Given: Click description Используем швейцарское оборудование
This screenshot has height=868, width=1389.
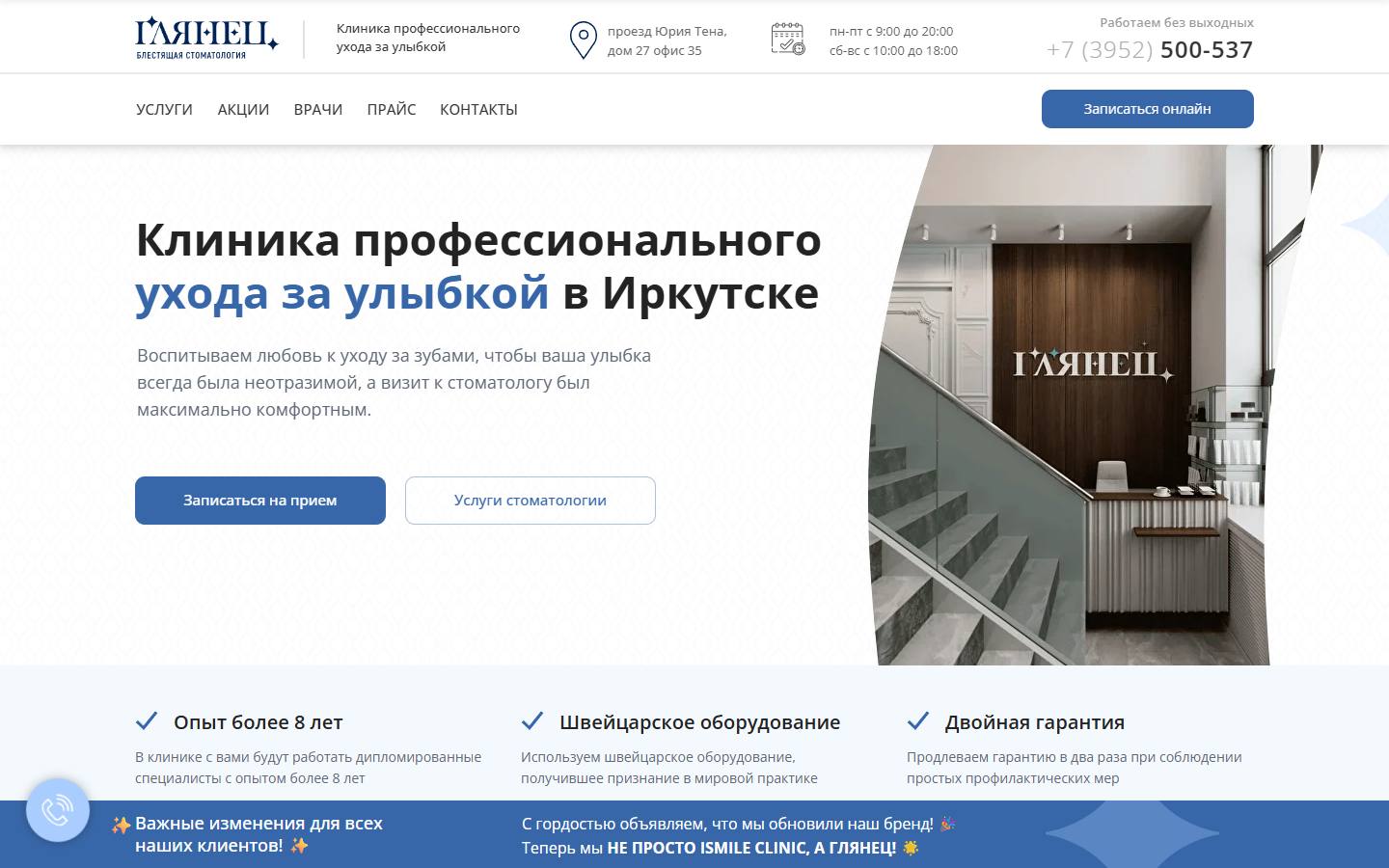Looking at the screenshot, I should [669, 768].
